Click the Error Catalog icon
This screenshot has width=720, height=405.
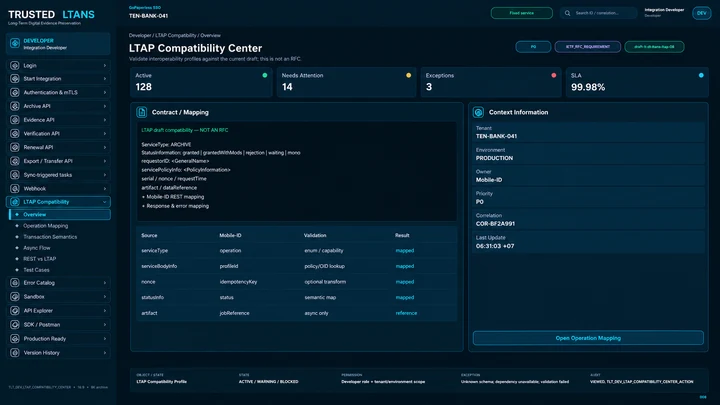tap(15, 283)
